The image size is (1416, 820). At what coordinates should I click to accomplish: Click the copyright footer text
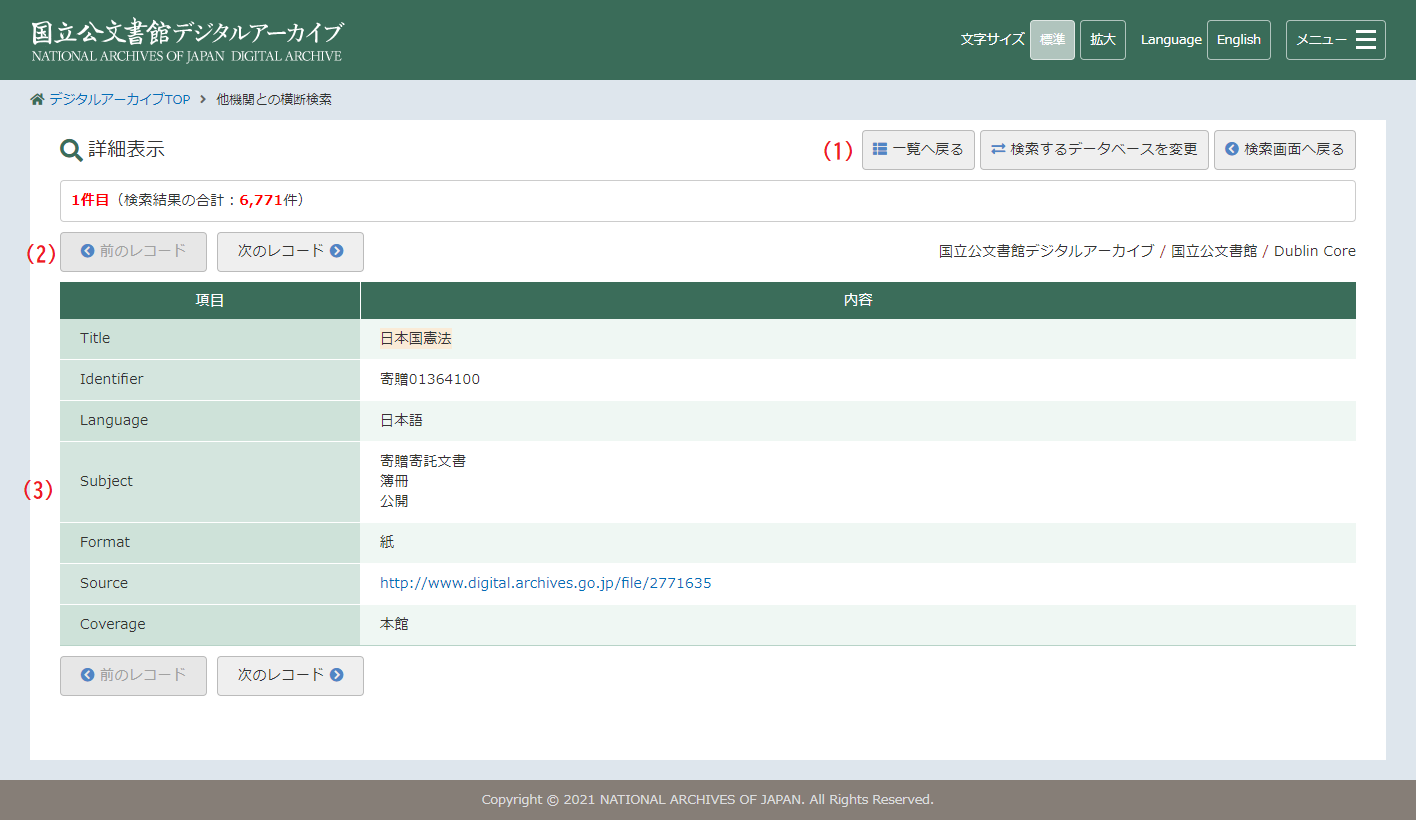click(x=707, y=800)
